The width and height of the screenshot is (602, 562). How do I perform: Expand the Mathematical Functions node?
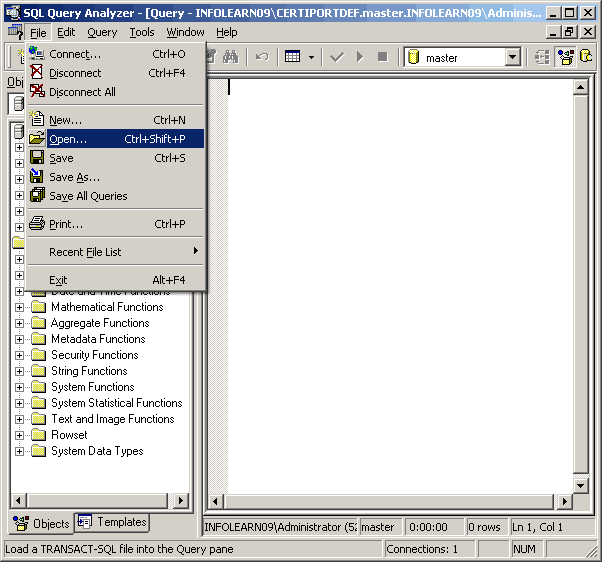[x=19, y=307]
